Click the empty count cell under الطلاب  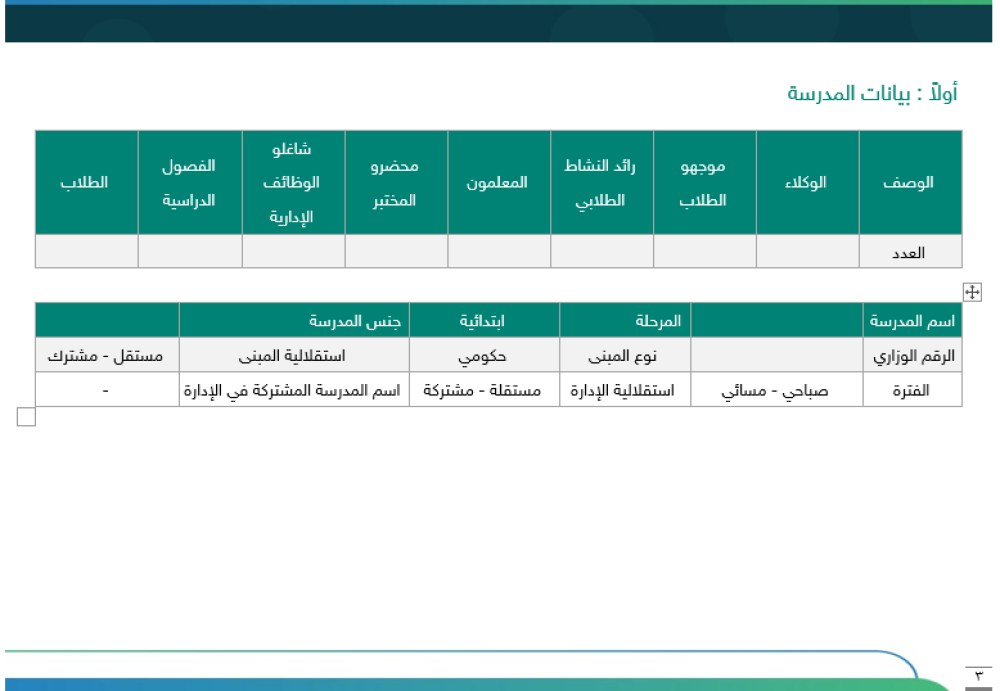pos(85,248)
